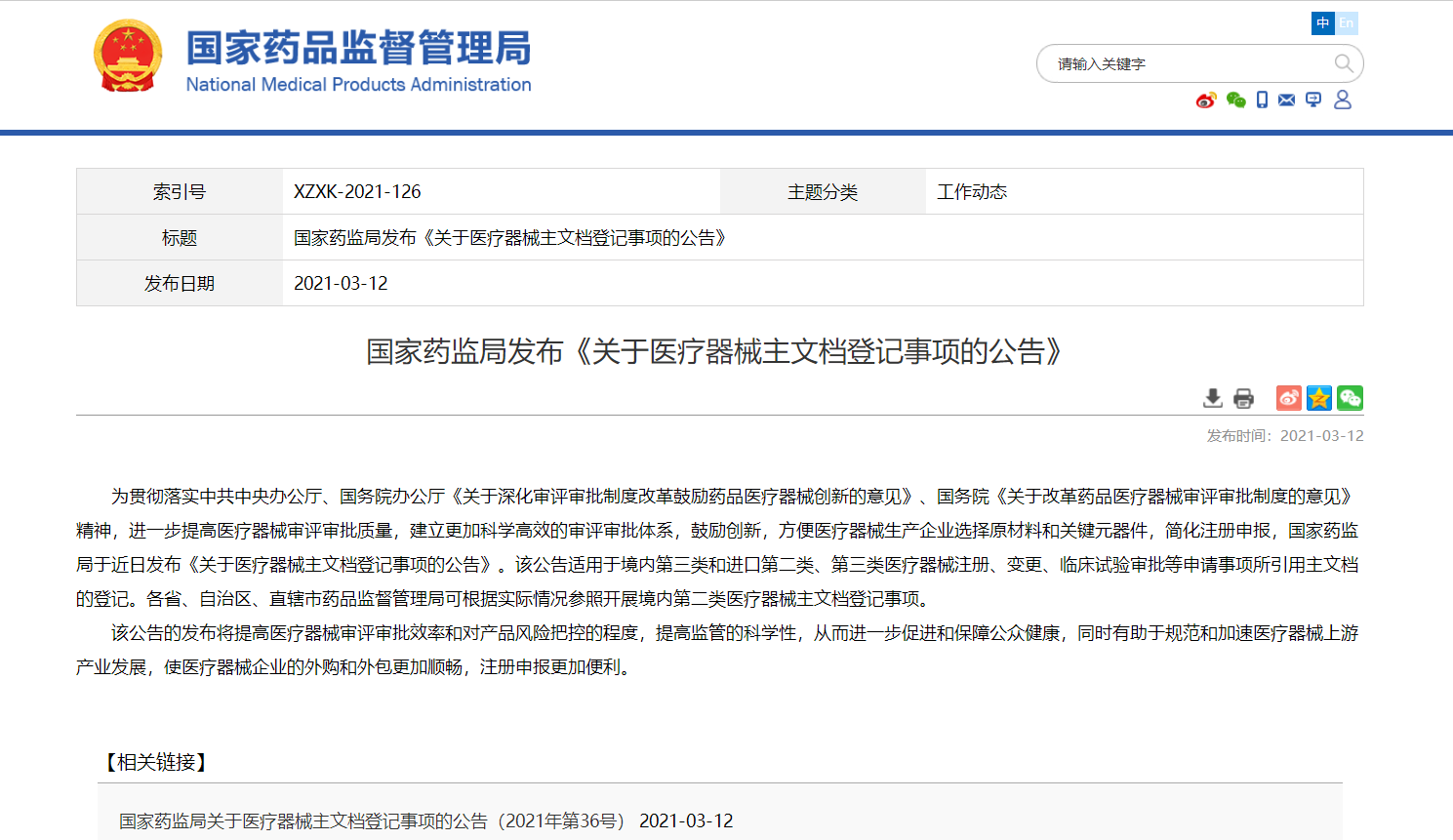Switch language to Chinese (中)

click(x=1322, y=22)
